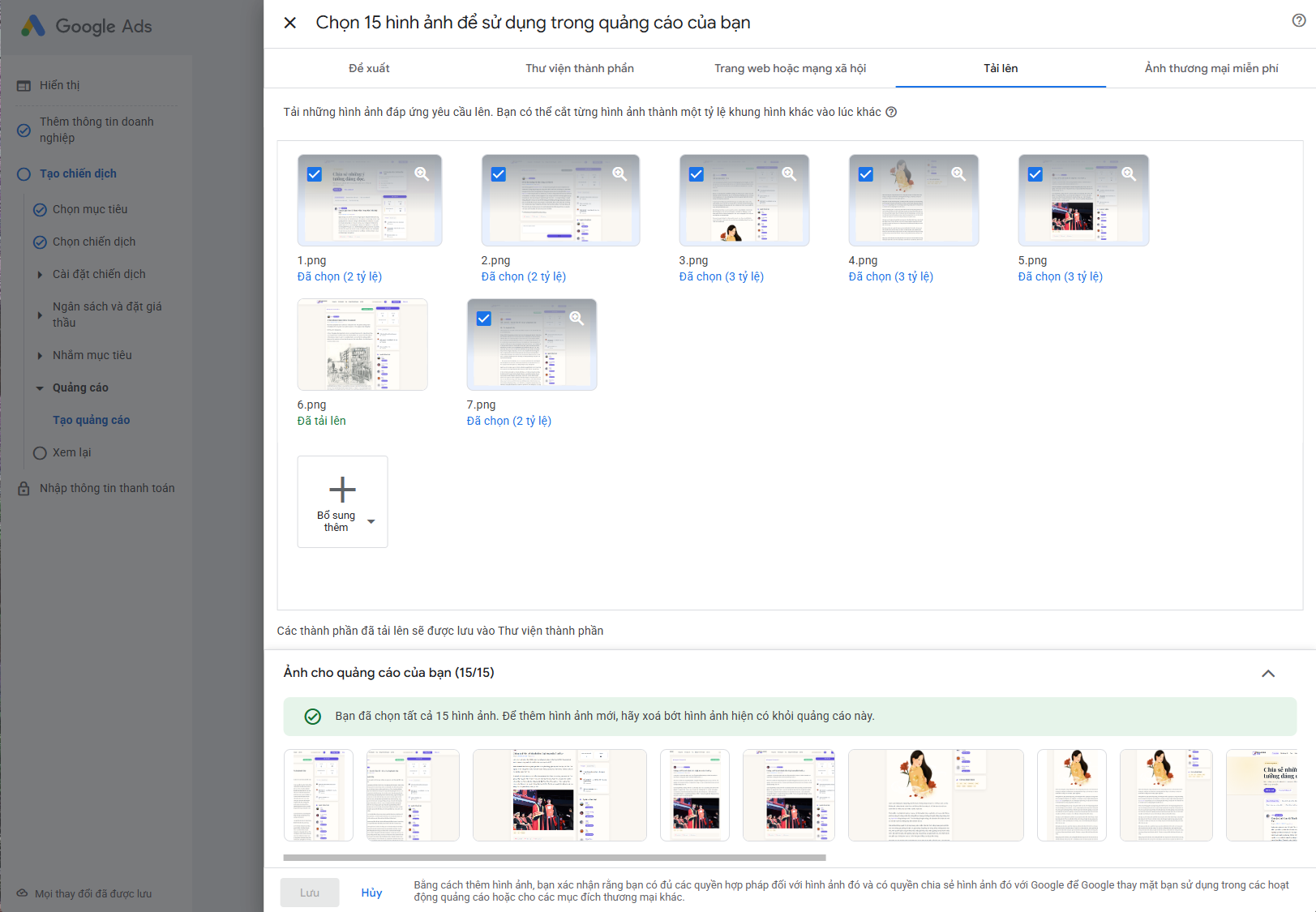Close the image picker dialog
The image size is (1316, 912).
coord(290,23)
